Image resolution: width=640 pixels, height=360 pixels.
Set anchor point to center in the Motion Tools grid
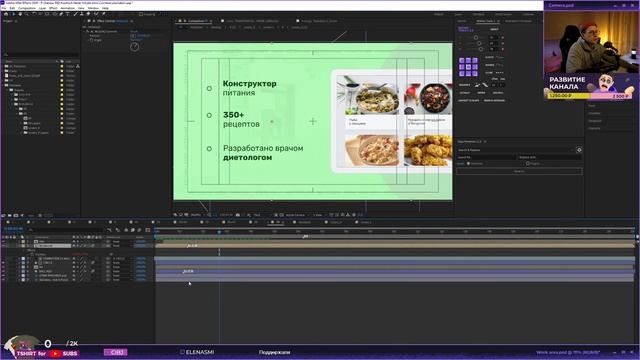pos(468,67)
